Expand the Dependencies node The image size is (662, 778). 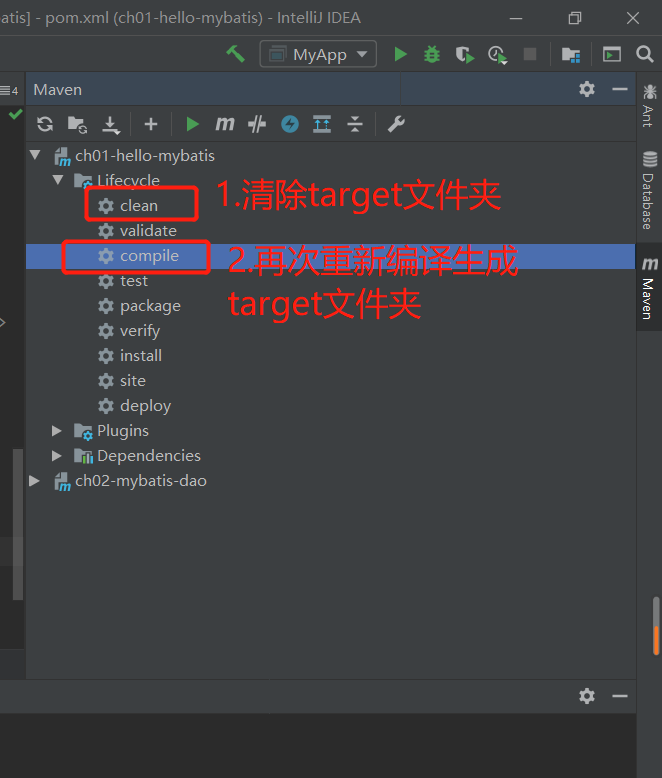click(57, 455)
